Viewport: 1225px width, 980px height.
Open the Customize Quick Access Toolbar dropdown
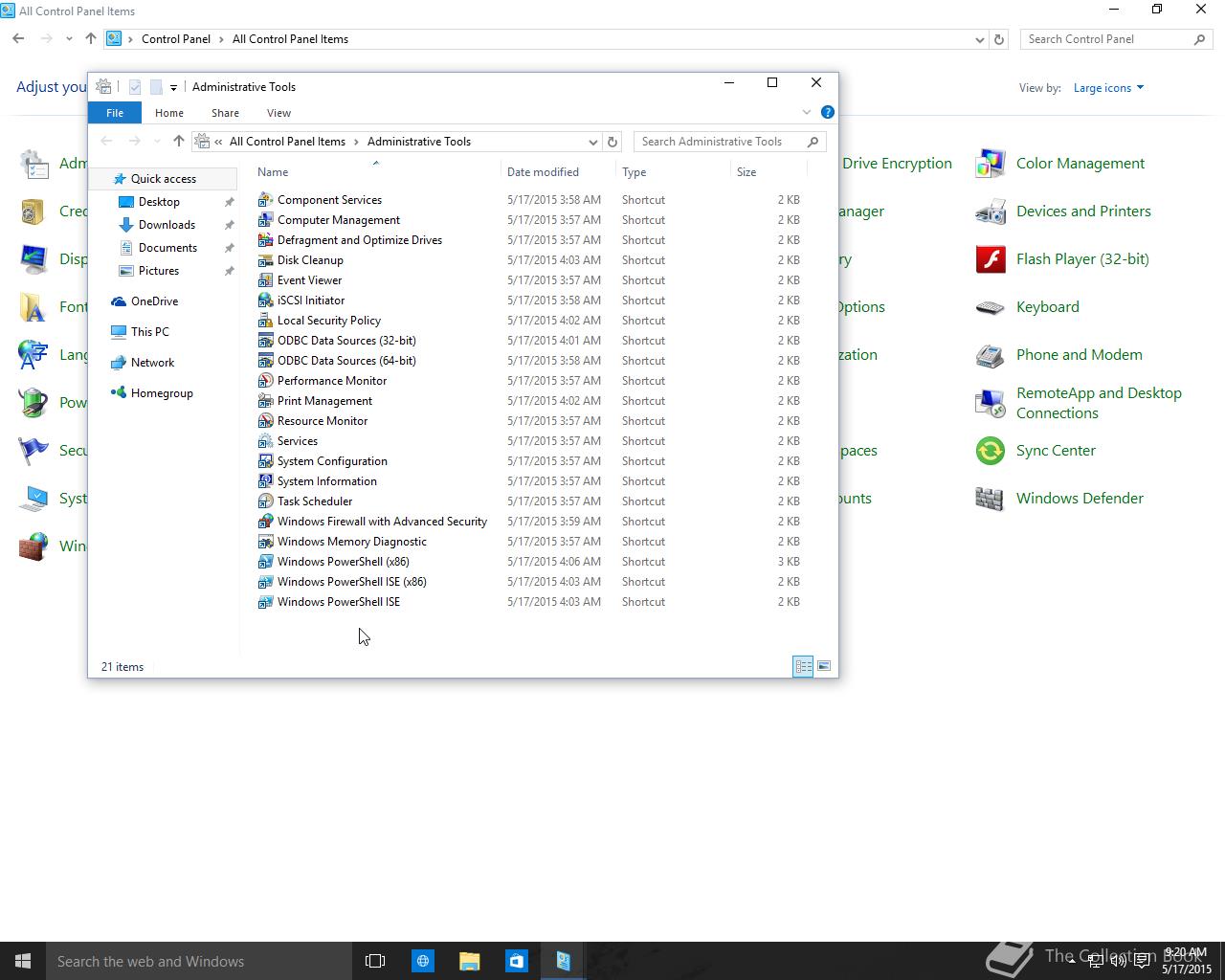tap(173, 87)
